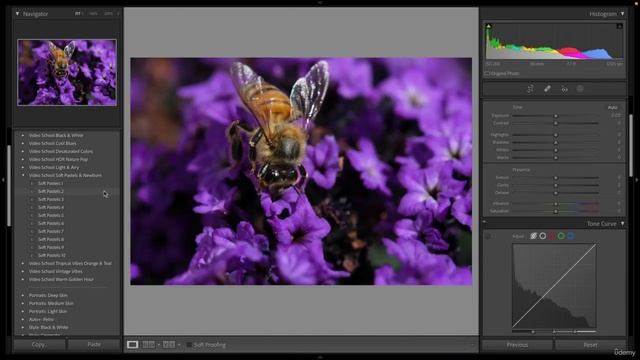The width and height of the screenshot is (640, 360).
Task: Switch to Before/After view icon
Action: (169, 344)
